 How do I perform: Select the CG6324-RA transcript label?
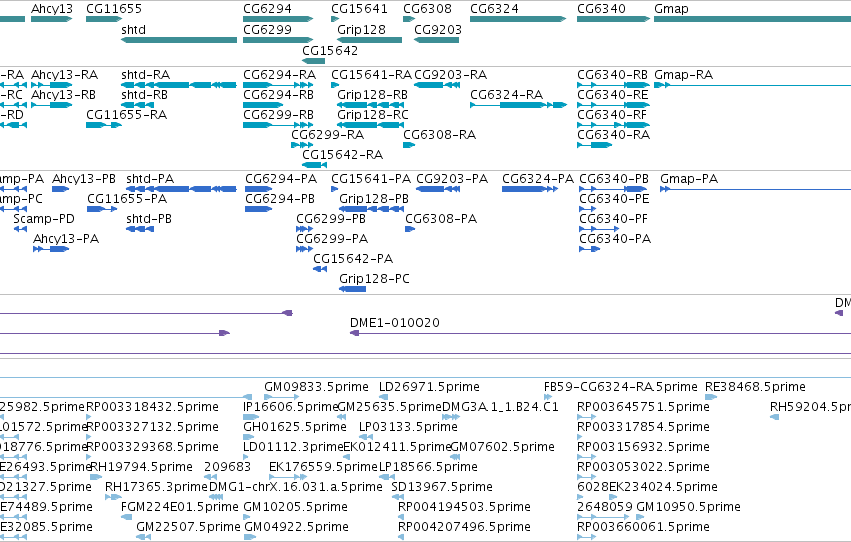tap(506, 94)
